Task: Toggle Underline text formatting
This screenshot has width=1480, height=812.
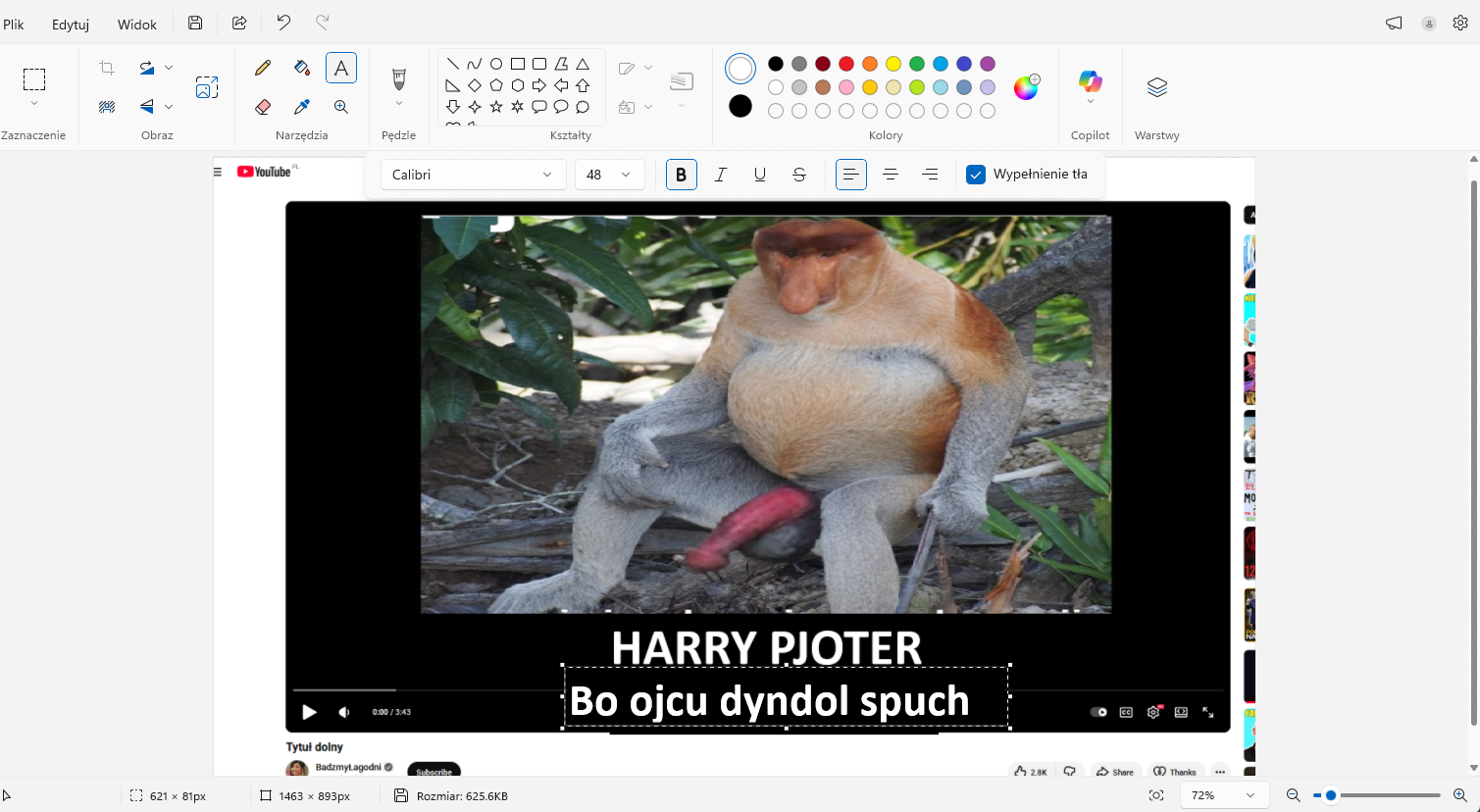Action: pyautogui.click(x=760, y=175)
